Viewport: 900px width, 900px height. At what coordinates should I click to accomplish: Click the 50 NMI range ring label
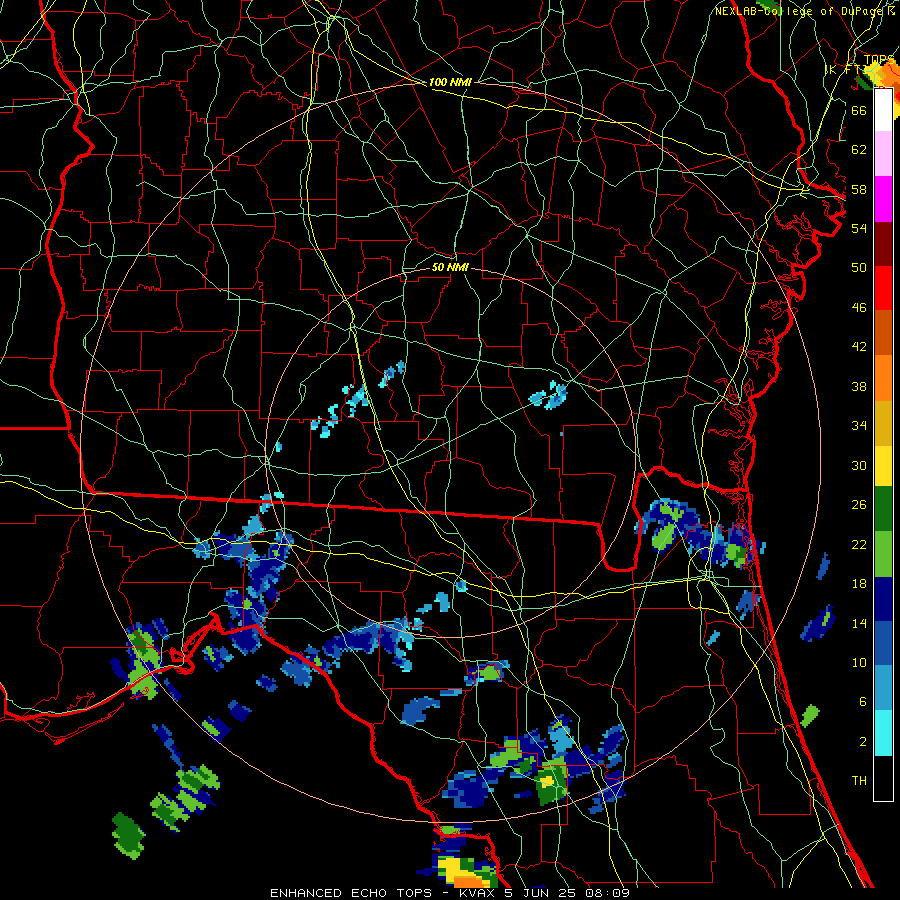click(x=450, y=267)
